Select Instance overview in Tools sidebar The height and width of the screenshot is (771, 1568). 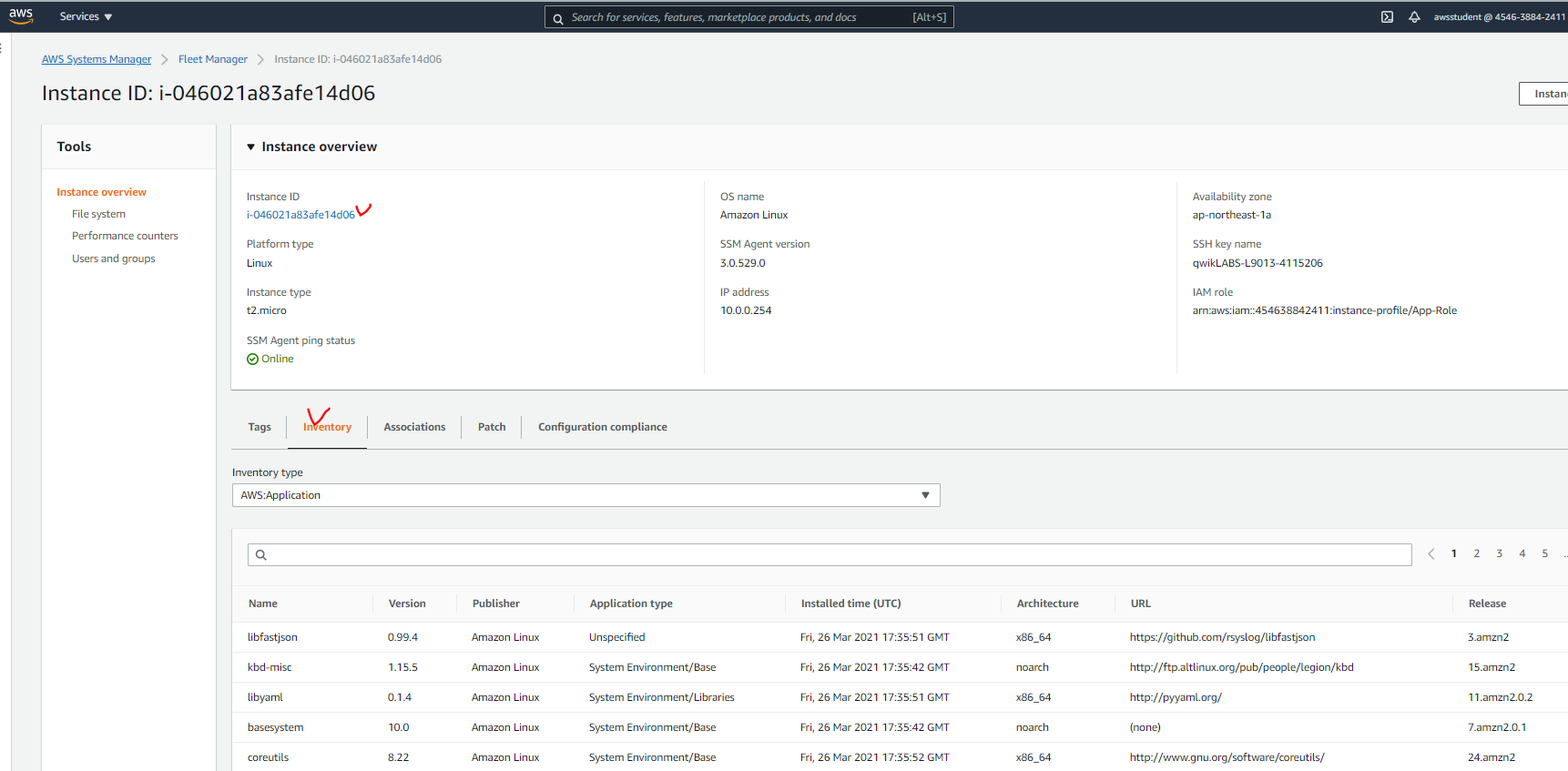pos(101,192)
